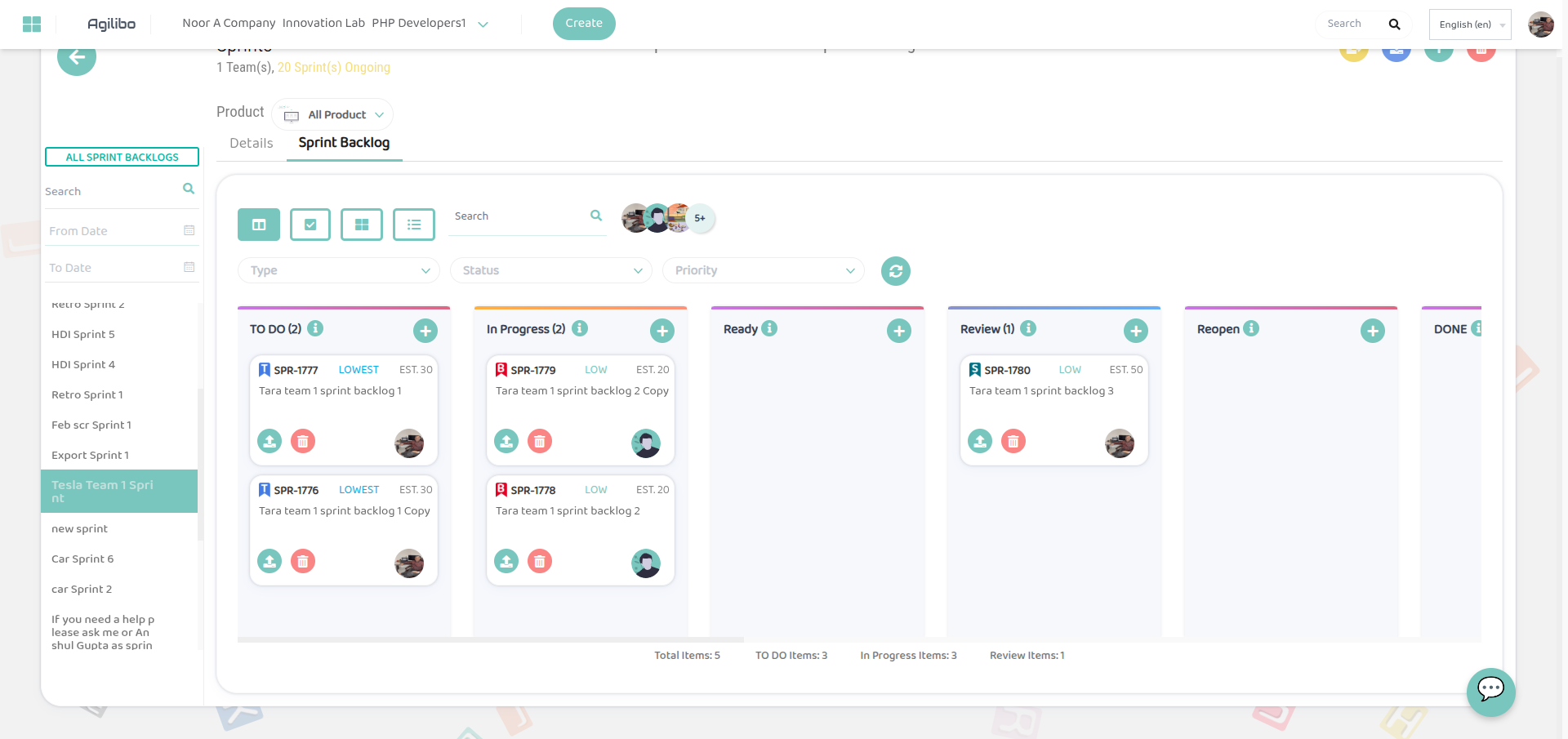Add item to TO DO column

pos(425,331)
